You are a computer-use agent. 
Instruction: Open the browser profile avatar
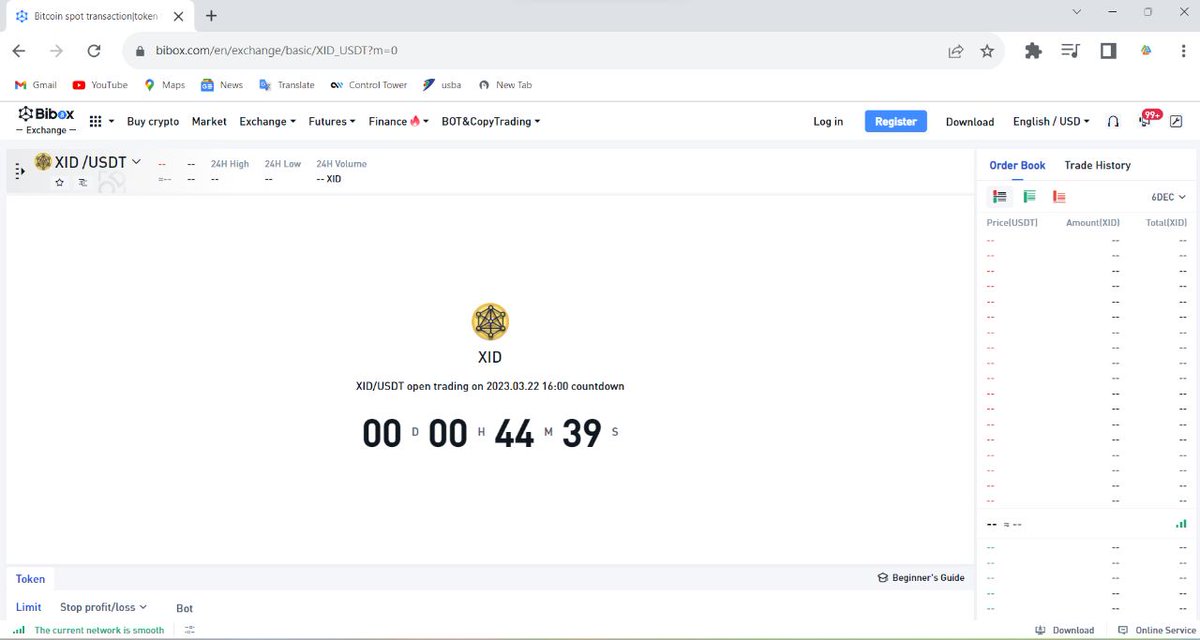(x=1147, y=50)
